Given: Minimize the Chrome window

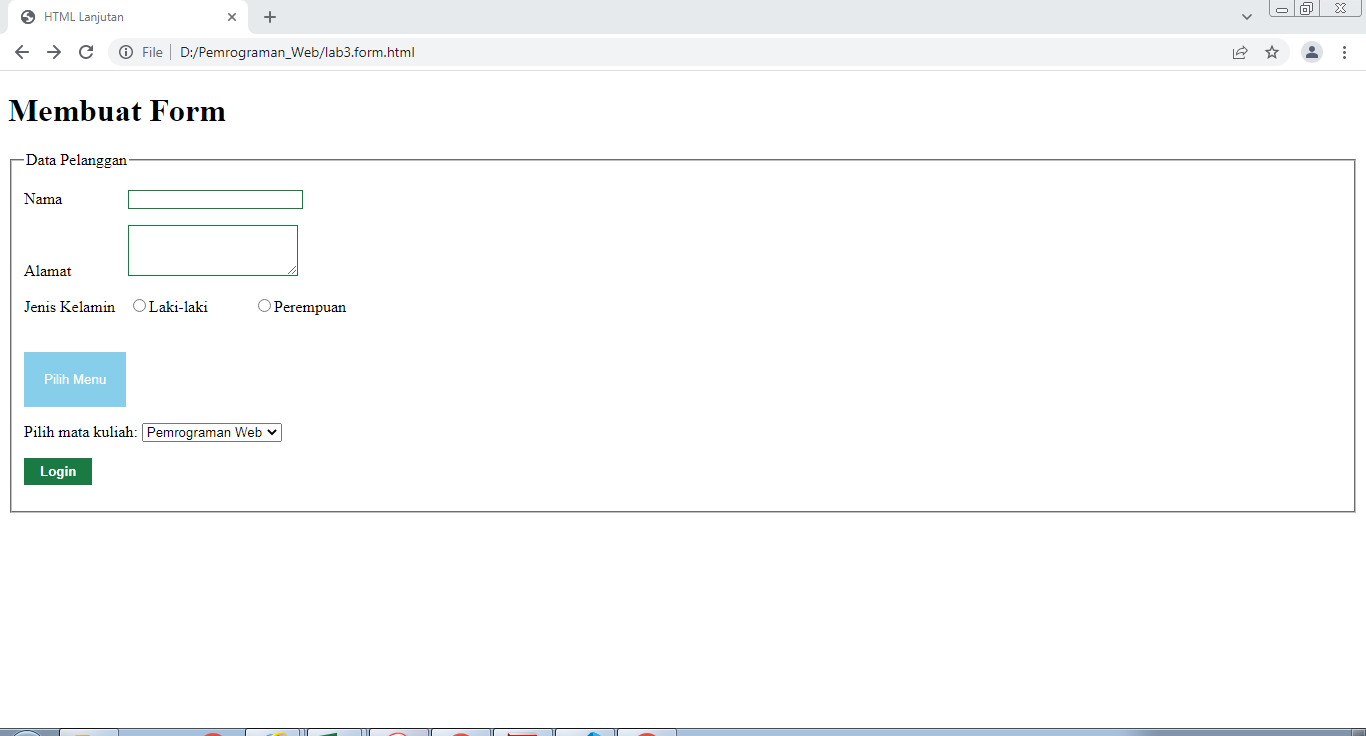Looking at the screenshot, I should [1281, 8].
